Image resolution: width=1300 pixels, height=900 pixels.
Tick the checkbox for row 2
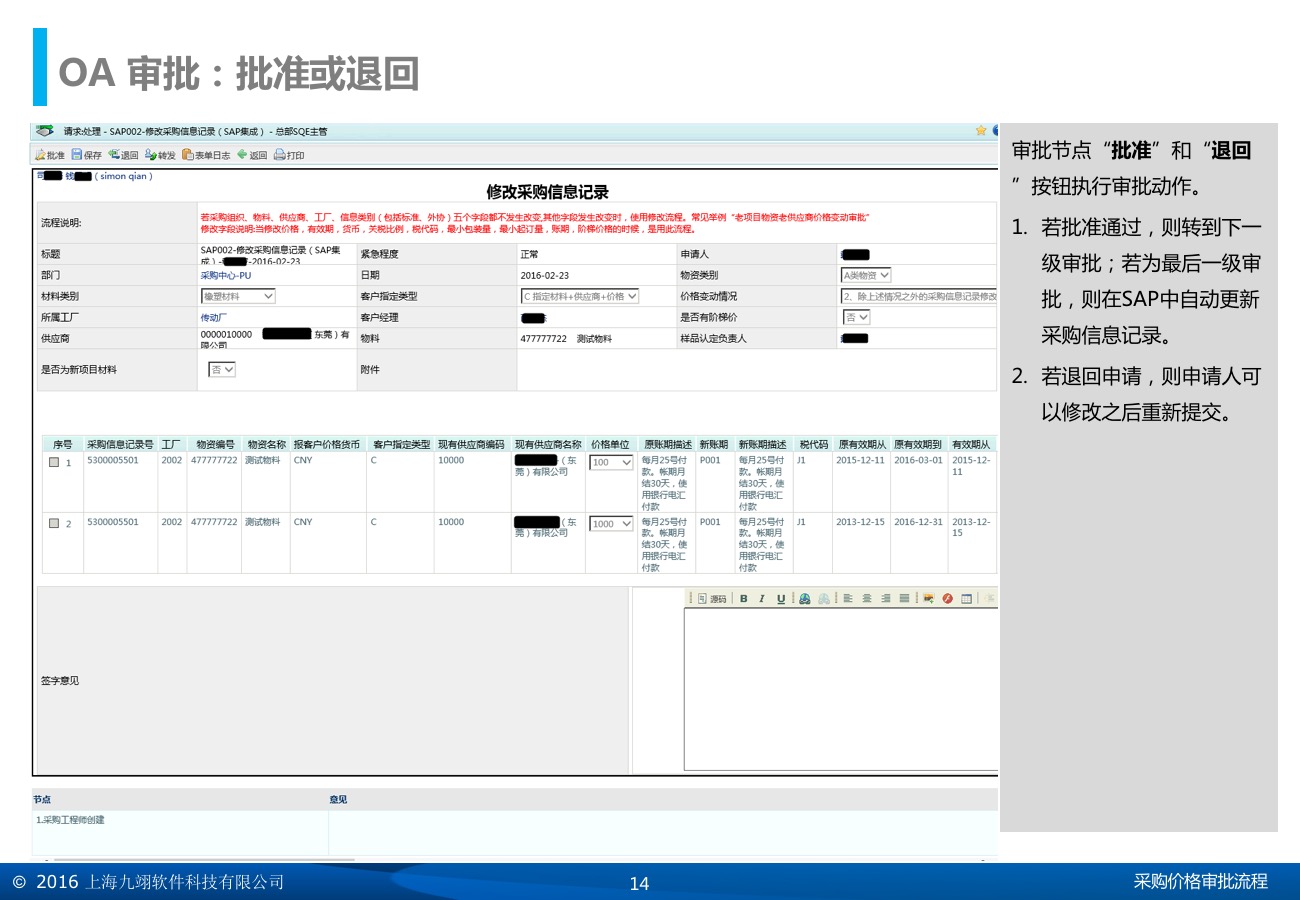(x=54, y=523)
